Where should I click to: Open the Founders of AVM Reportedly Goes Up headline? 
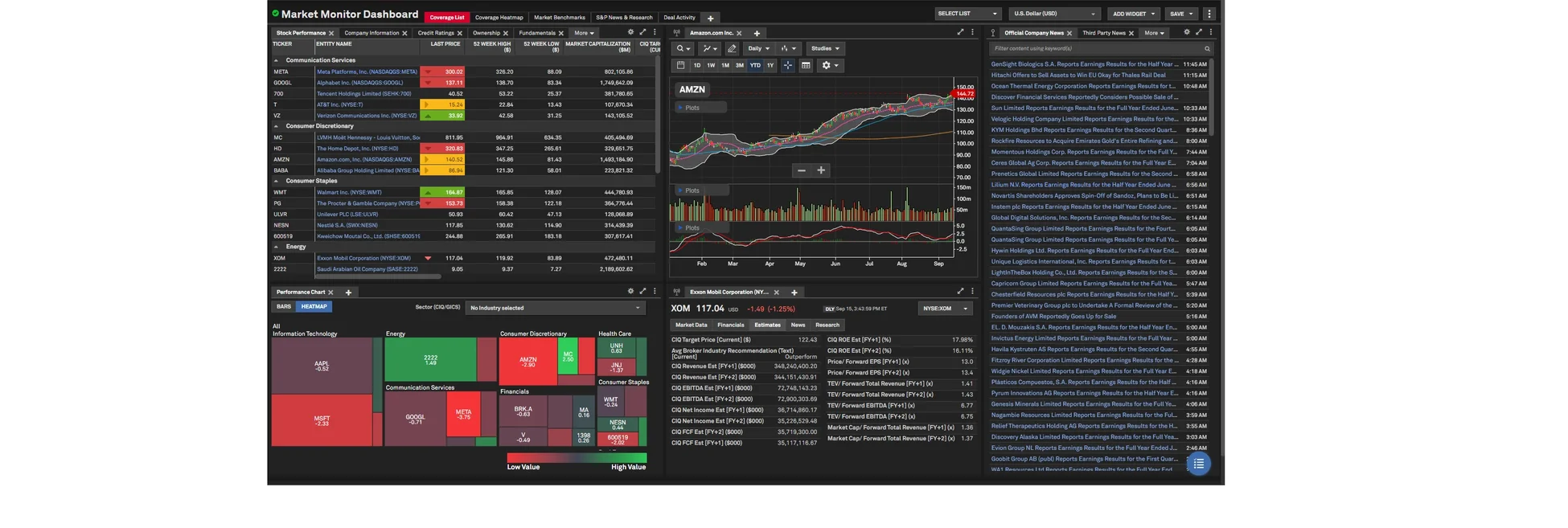pos(1053,316)
